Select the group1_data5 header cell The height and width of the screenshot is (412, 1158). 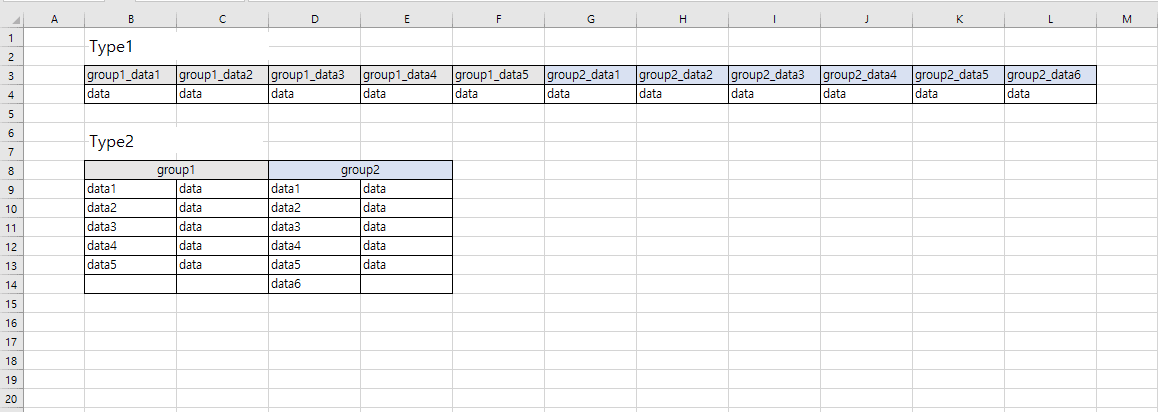coord(499,75)
